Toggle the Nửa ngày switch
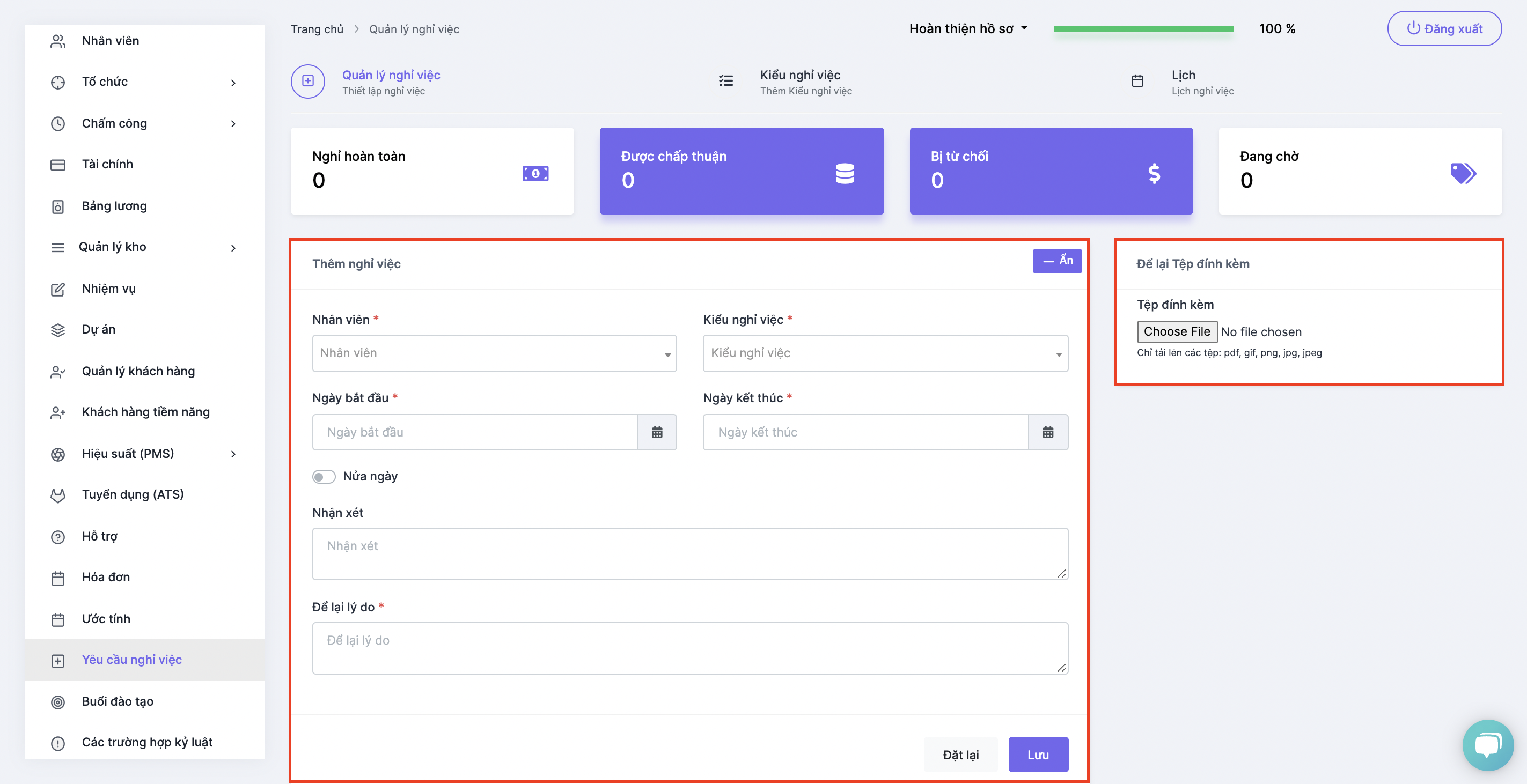This screenshot has width=1527, height=784. click(324, 476)
